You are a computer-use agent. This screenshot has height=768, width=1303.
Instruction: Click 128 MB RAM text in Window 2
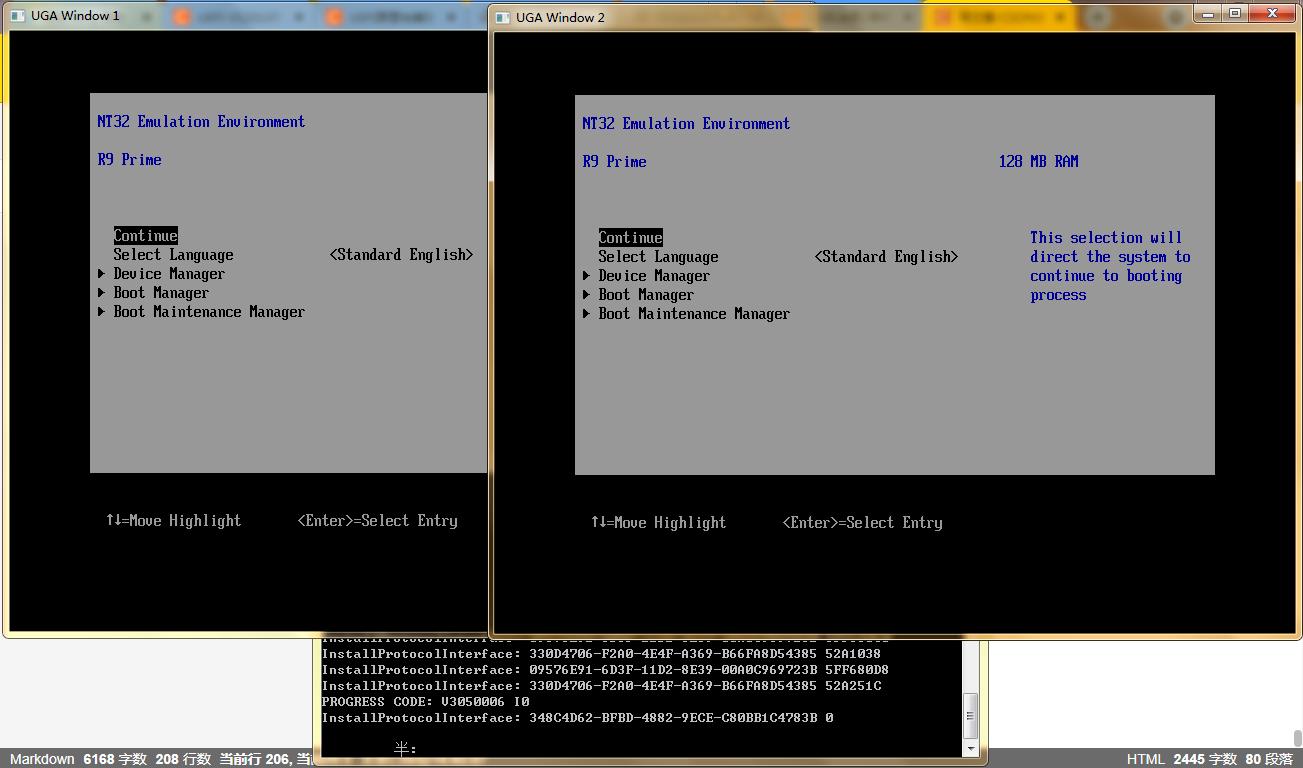point(1038,162)
